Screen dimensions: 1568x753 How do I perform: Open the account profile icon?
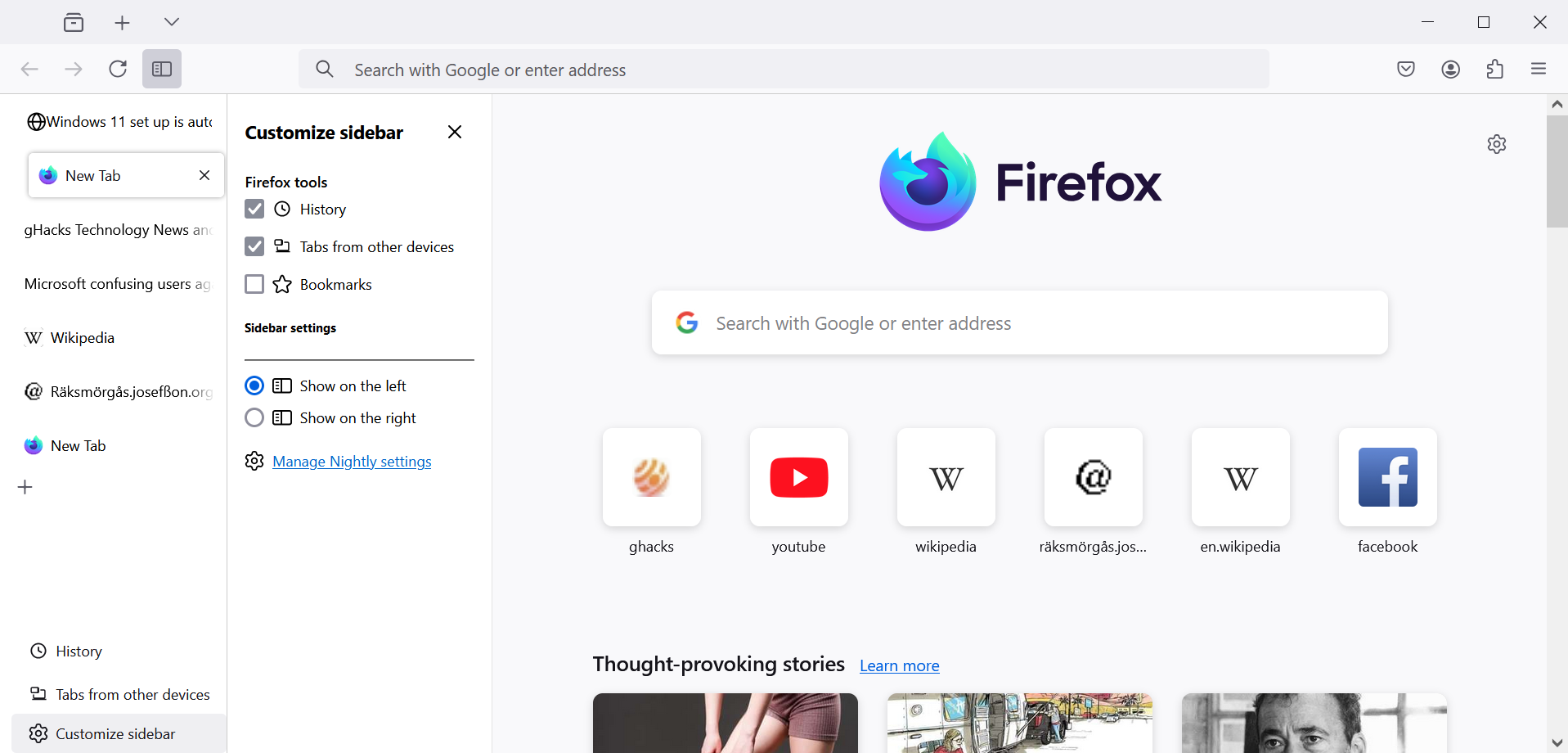(x=1451, y=69)
